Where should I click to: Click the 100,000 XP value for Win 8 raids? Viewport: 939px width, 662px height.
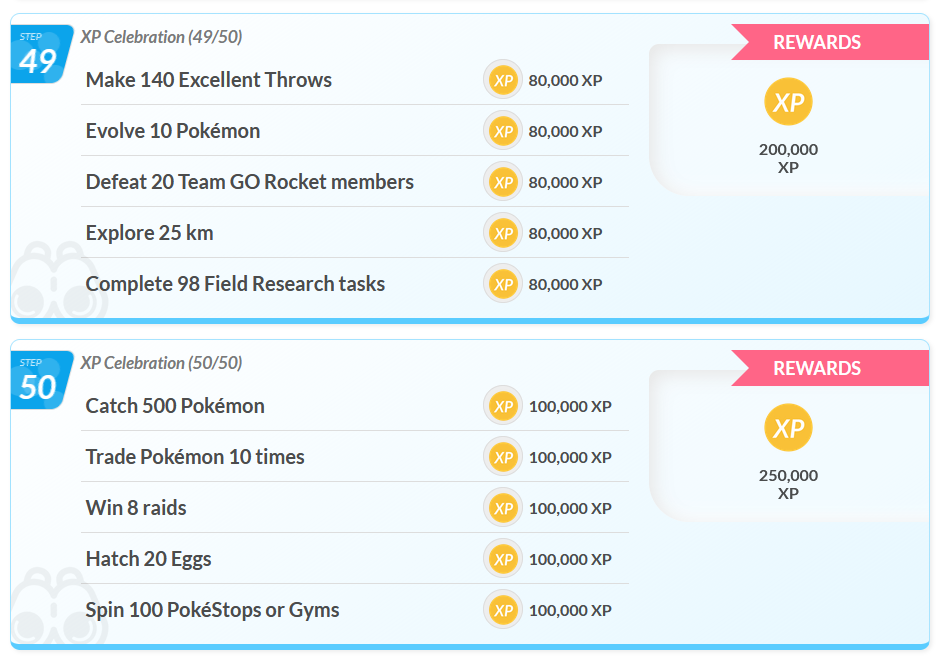click(570, 508)
